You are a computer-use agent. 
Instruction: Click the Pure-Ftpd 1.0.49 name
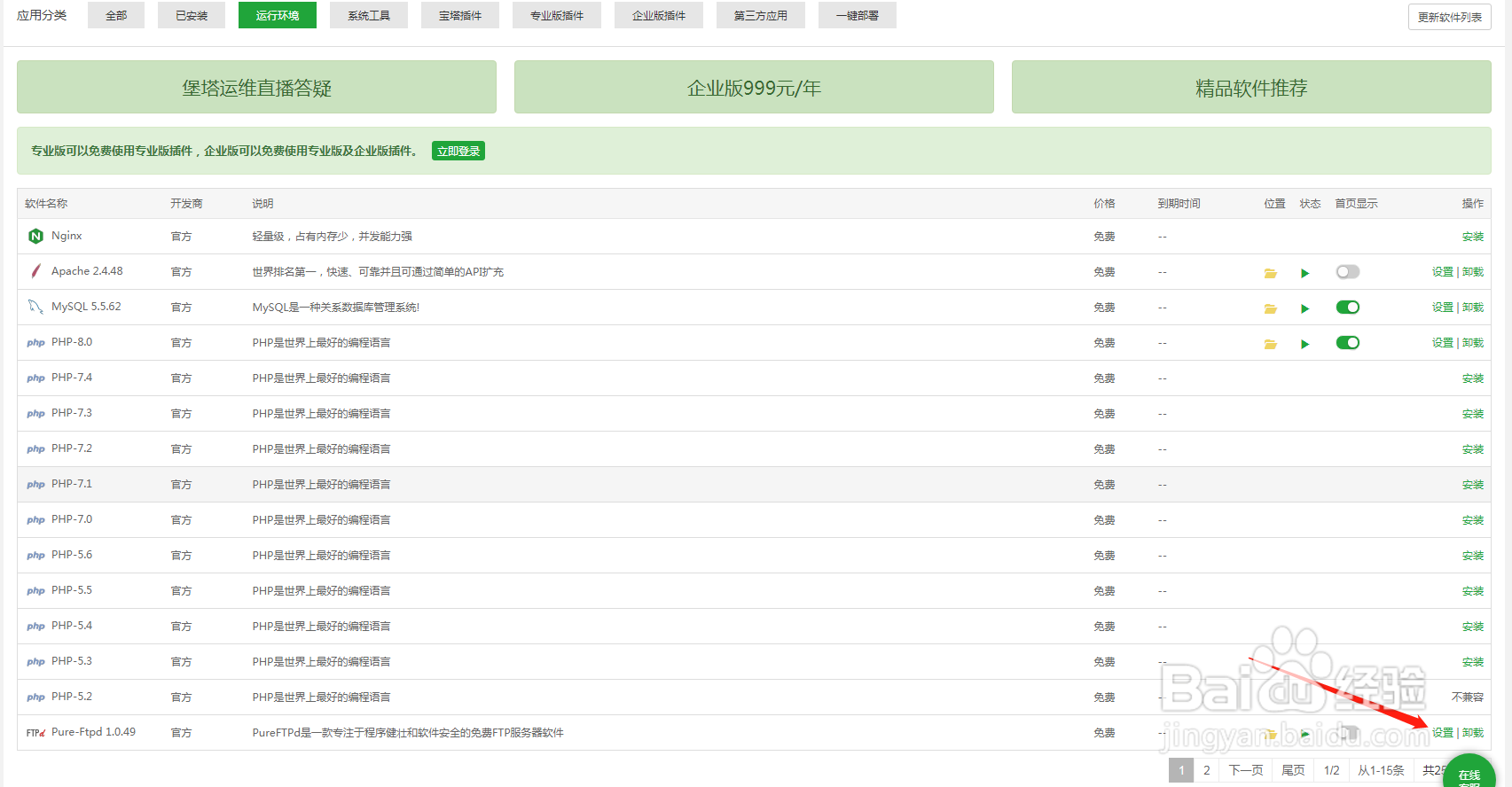pos(93,732)
